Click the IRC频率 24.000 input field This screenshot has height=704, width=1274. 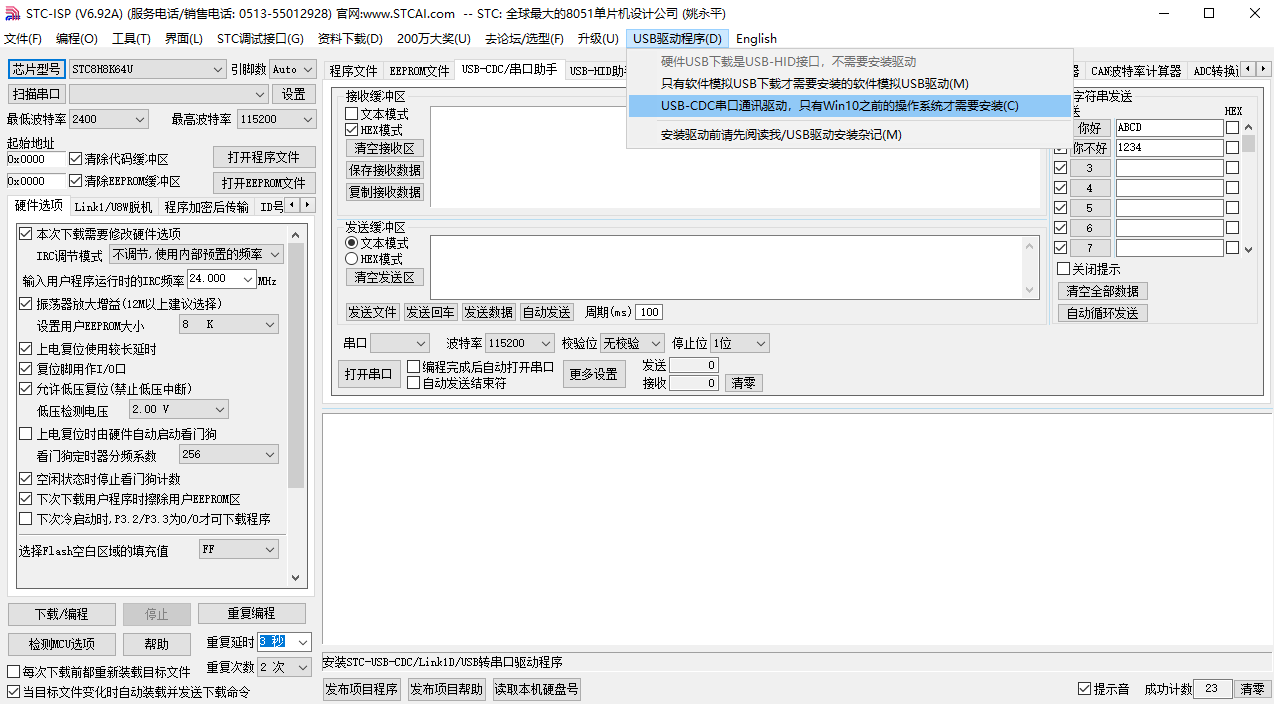(222, 279)
